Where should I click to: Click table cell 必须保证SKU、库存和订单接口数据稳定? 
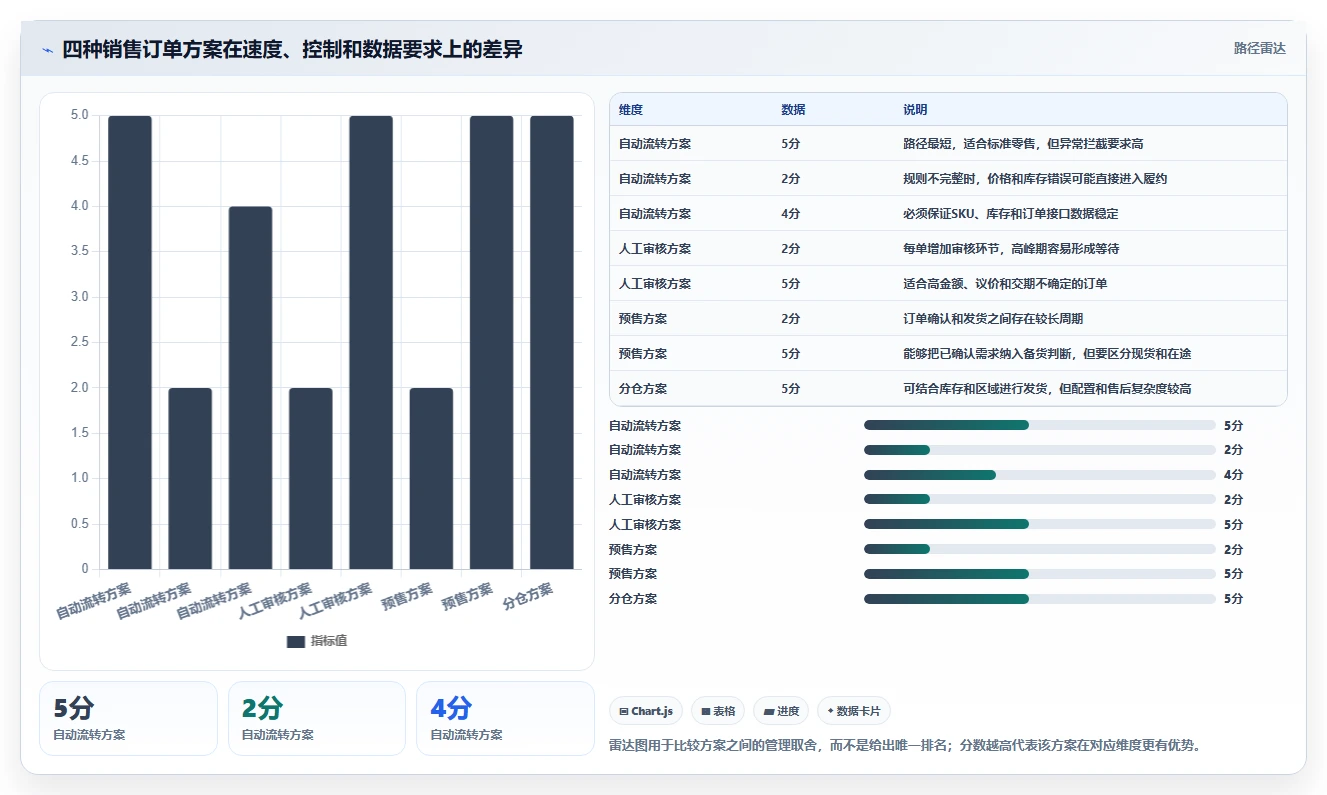1010,214
